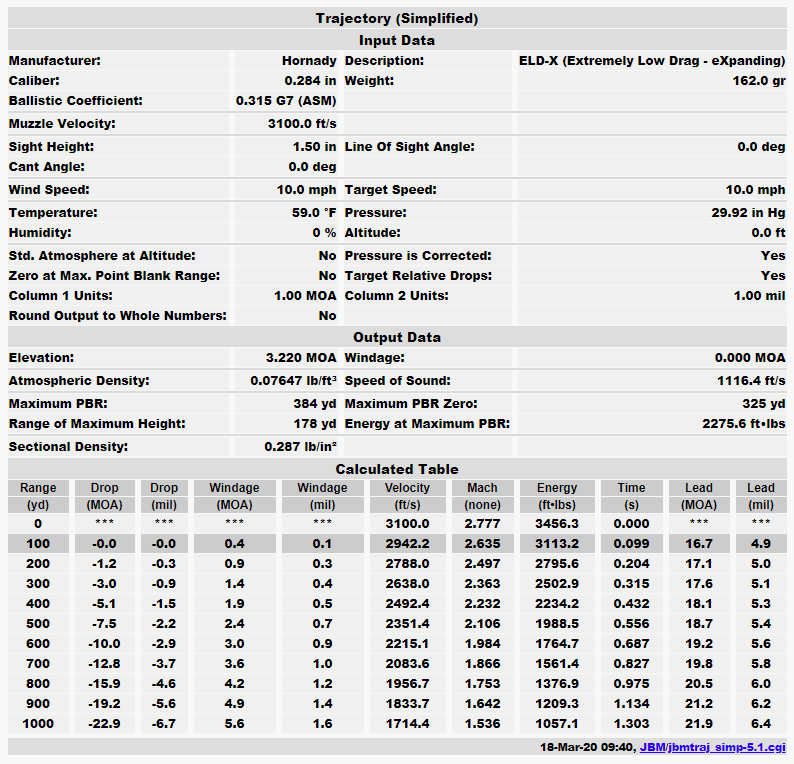Screen dimensions: 794x764
Task: Select the Muzzle Velocity value '3100.0 ft/s'
Action: tap(302, 124)
